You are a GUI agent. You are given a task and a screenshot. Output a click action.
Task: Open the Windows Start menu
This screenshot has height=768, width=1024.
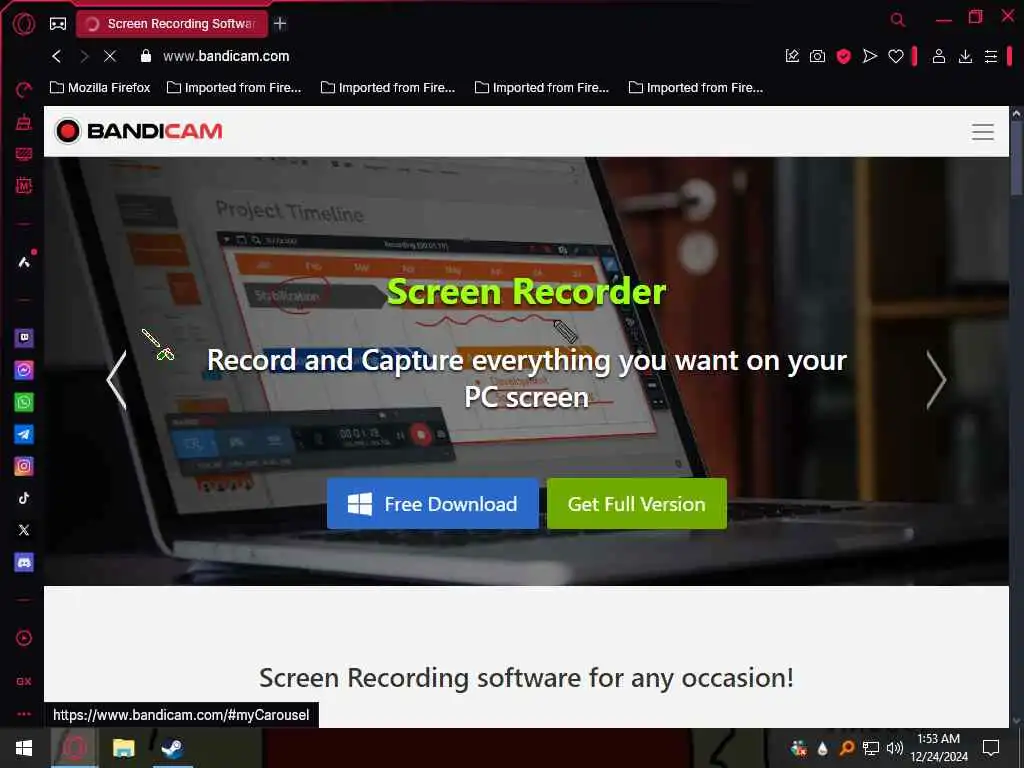(x=24, y=748)
